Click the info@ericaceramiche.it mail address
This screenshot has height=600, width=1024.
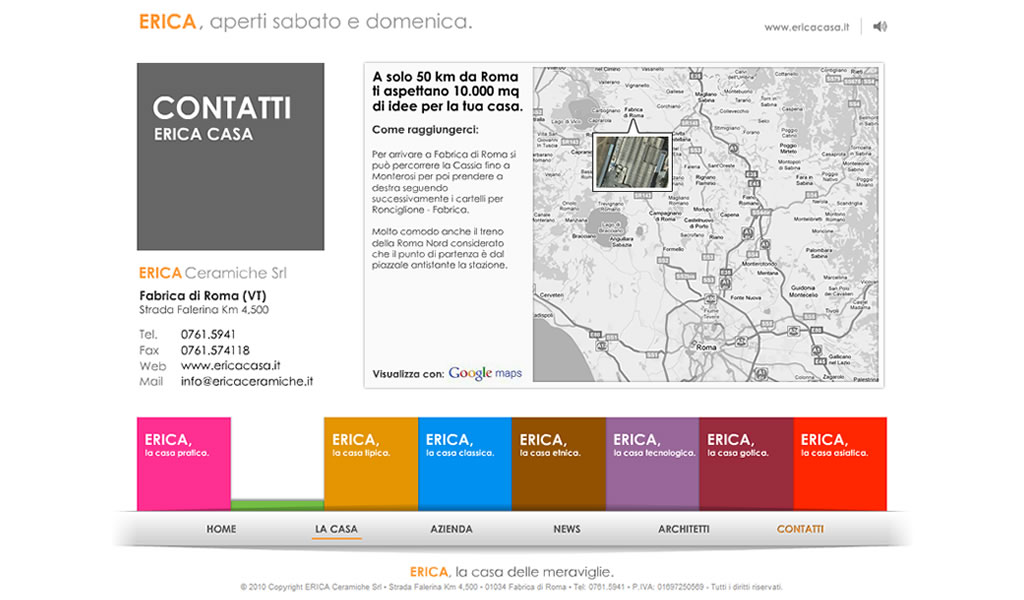click(x=247, y=381)
